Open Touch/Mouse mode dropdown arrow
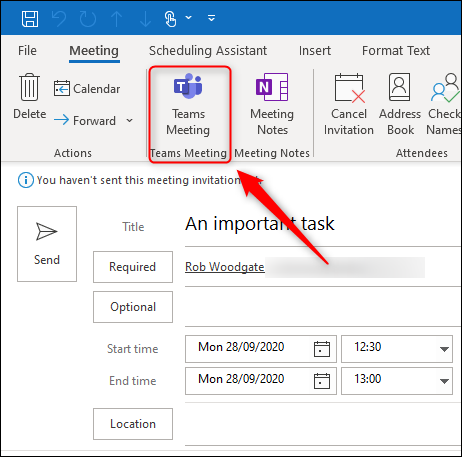Screen dimensions: 462x457 tap(189, 17)
